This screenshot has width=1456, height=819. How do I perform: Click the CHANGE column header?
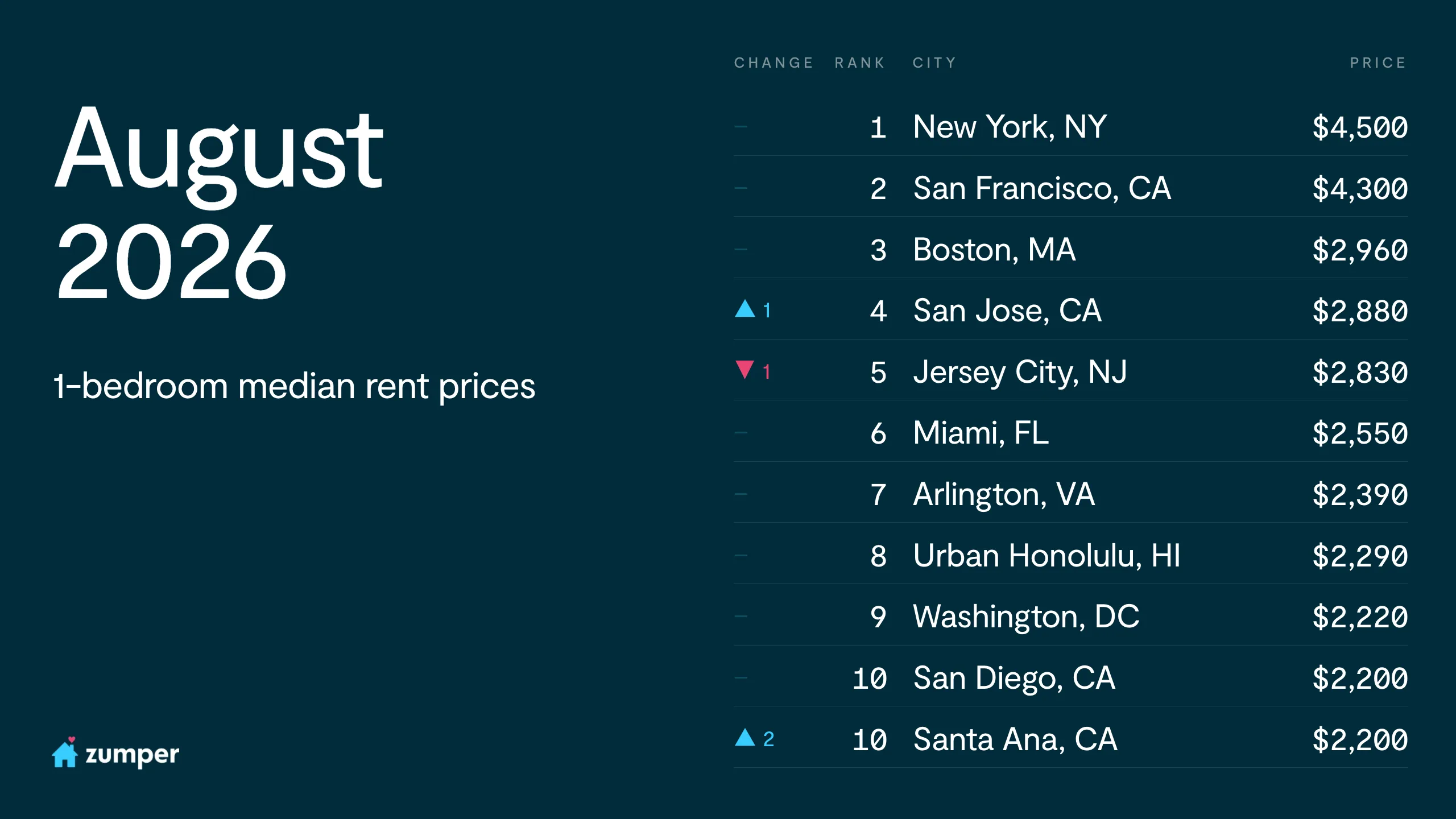(773, 63)
